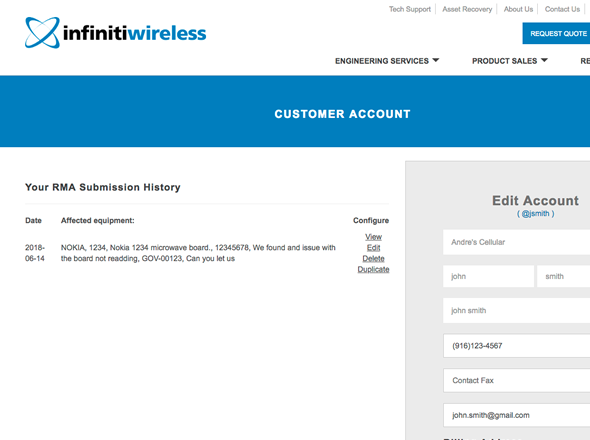Click the @jsmith username link
Image resolution: width=590 pixels, height=440 pixels.
pyautogui.click(x=535, y=213)
